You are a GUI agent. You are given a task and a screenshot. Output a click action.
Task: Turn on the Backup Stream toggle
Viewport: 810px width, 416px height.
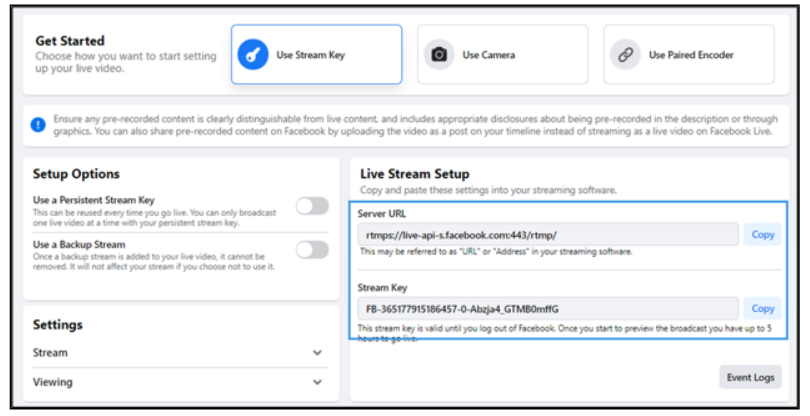312,250
